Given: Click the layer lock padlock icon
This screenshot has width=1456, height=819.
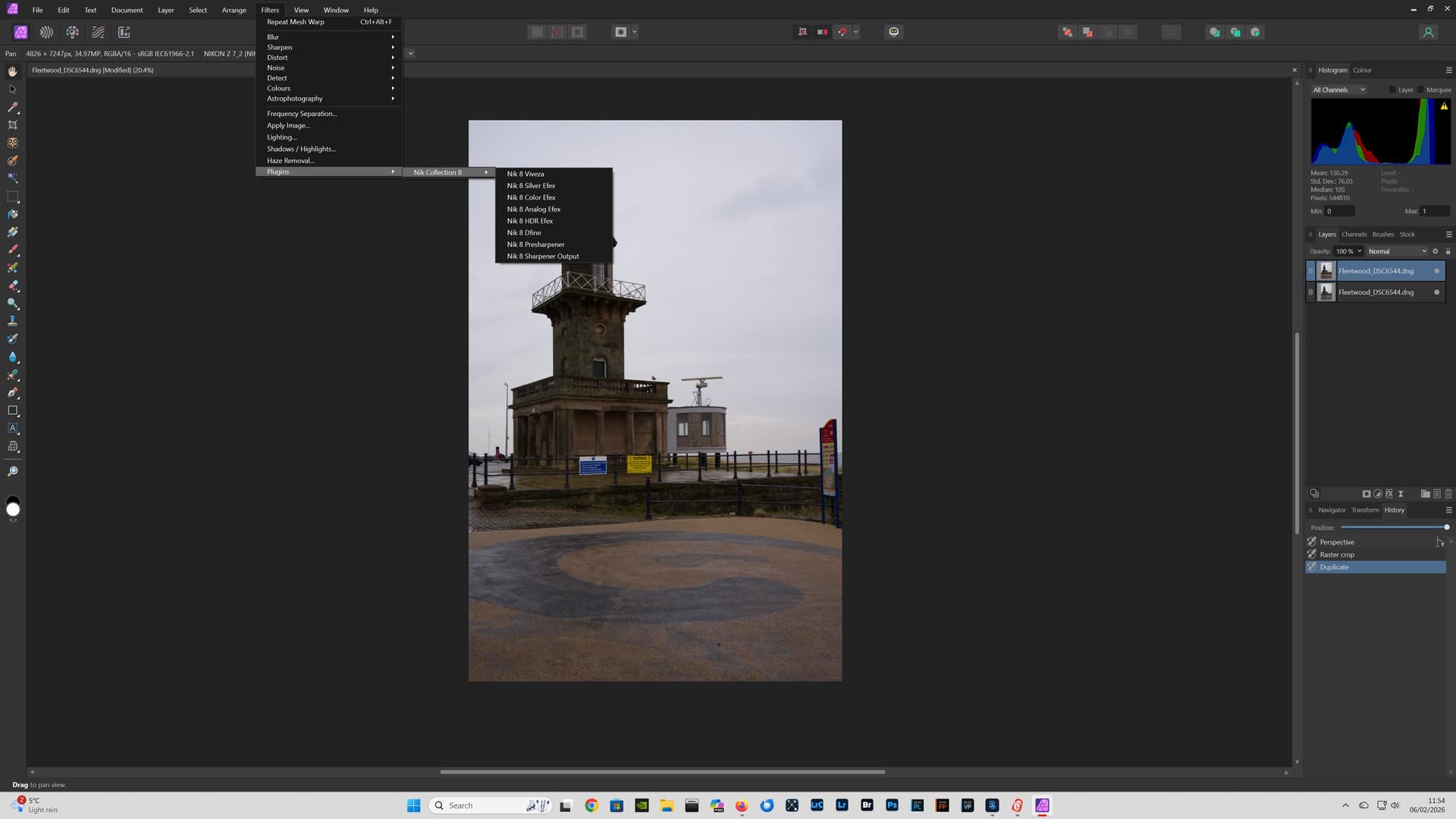Looking at the screenshot, I should 1448,251.
